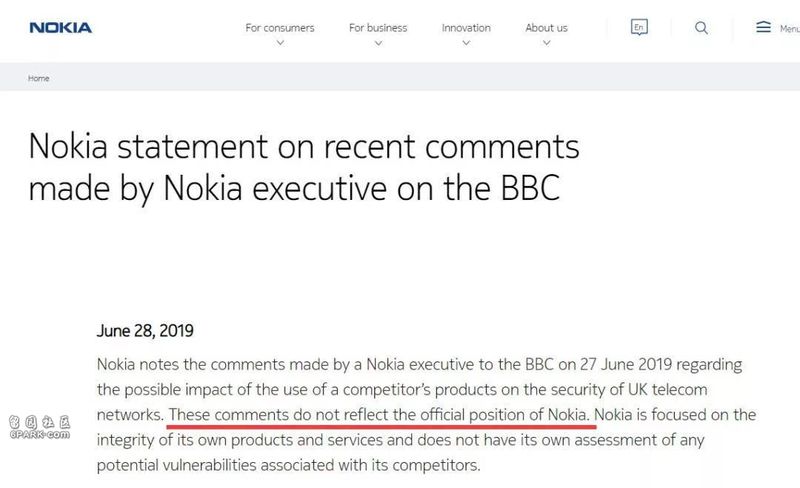Open the About us menu

point(546,28)
